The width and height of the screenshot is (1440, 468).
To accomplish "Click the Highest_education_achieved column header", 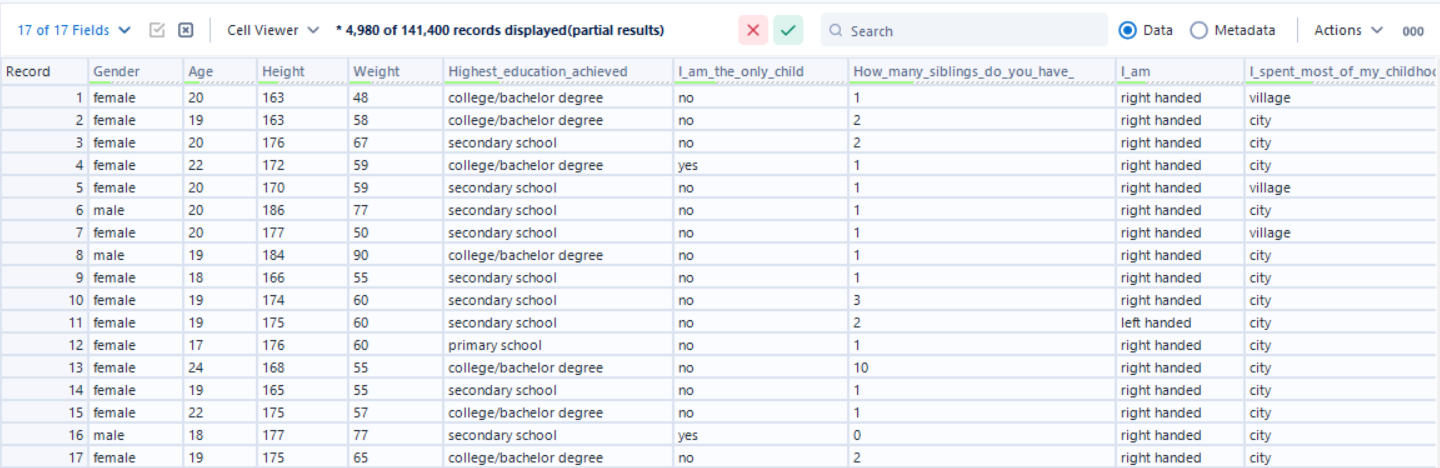I will (x=558, y=72).
